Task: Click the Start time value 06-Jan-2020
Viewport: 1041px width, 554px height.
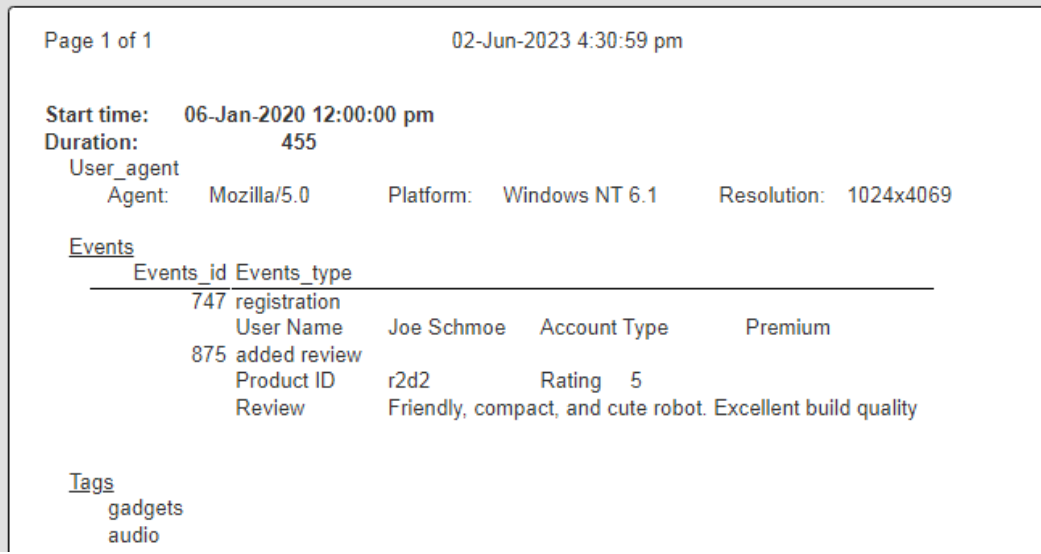Action: point(309,115)
